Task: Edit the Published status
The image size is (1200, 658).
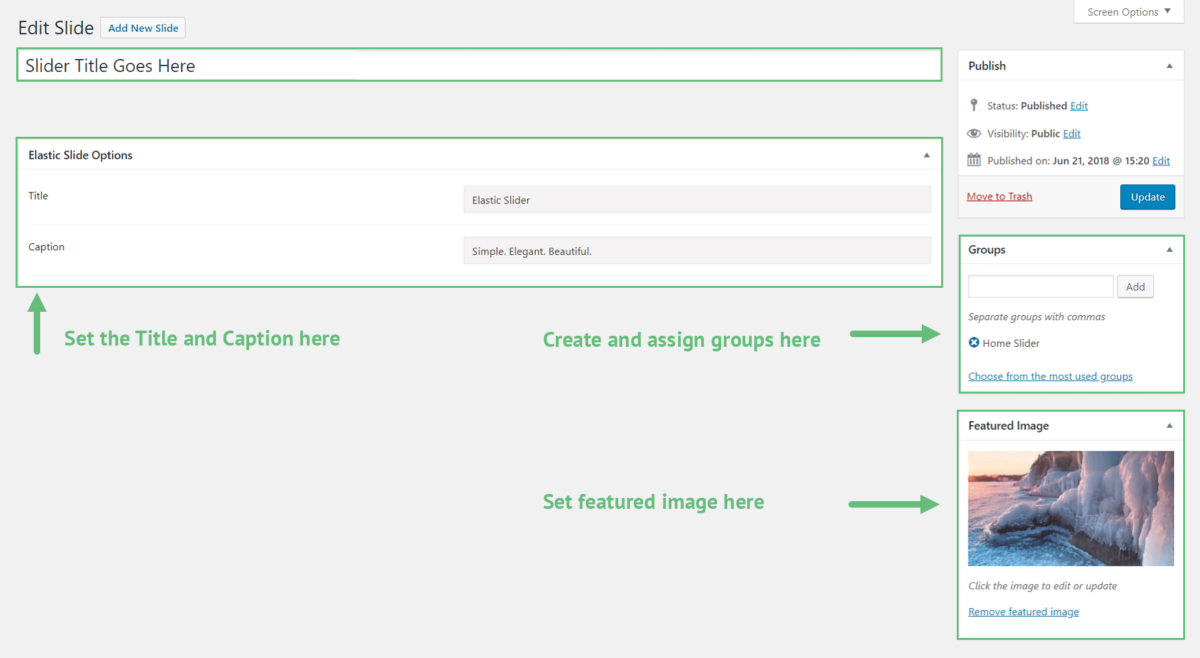Action: [1080, 106]
